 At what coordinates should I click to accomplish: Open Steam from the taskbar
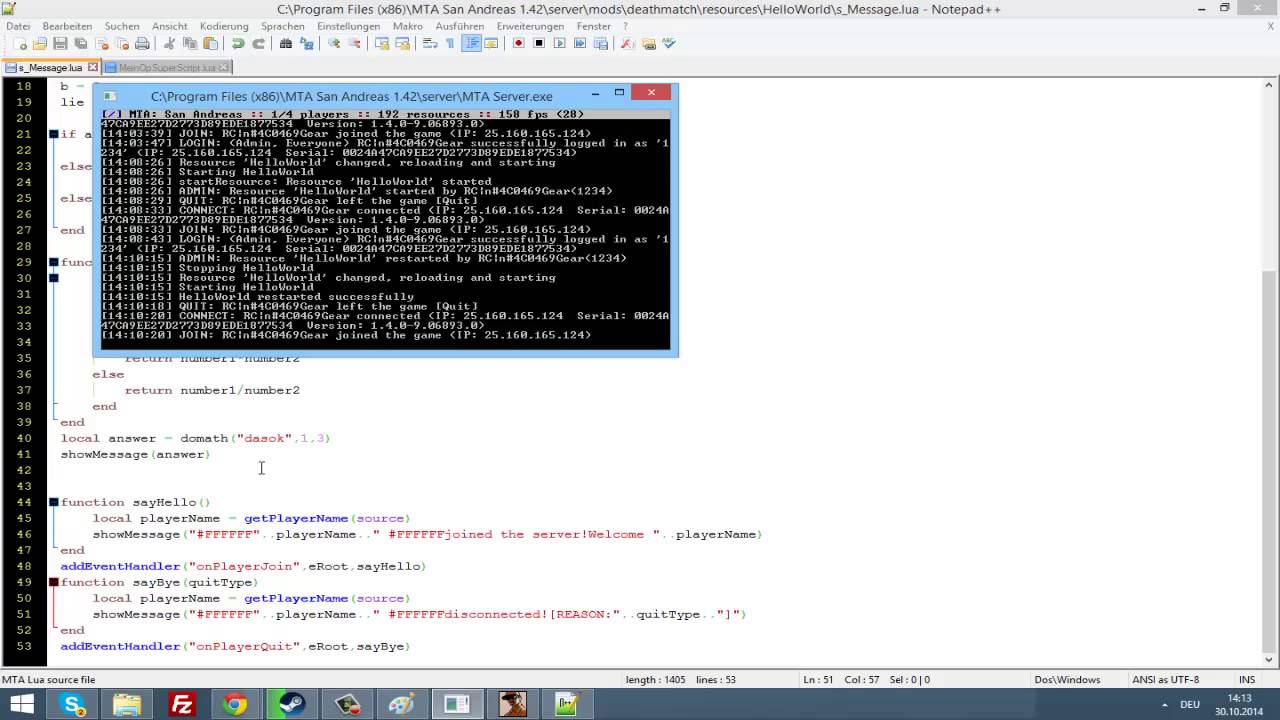290,705
